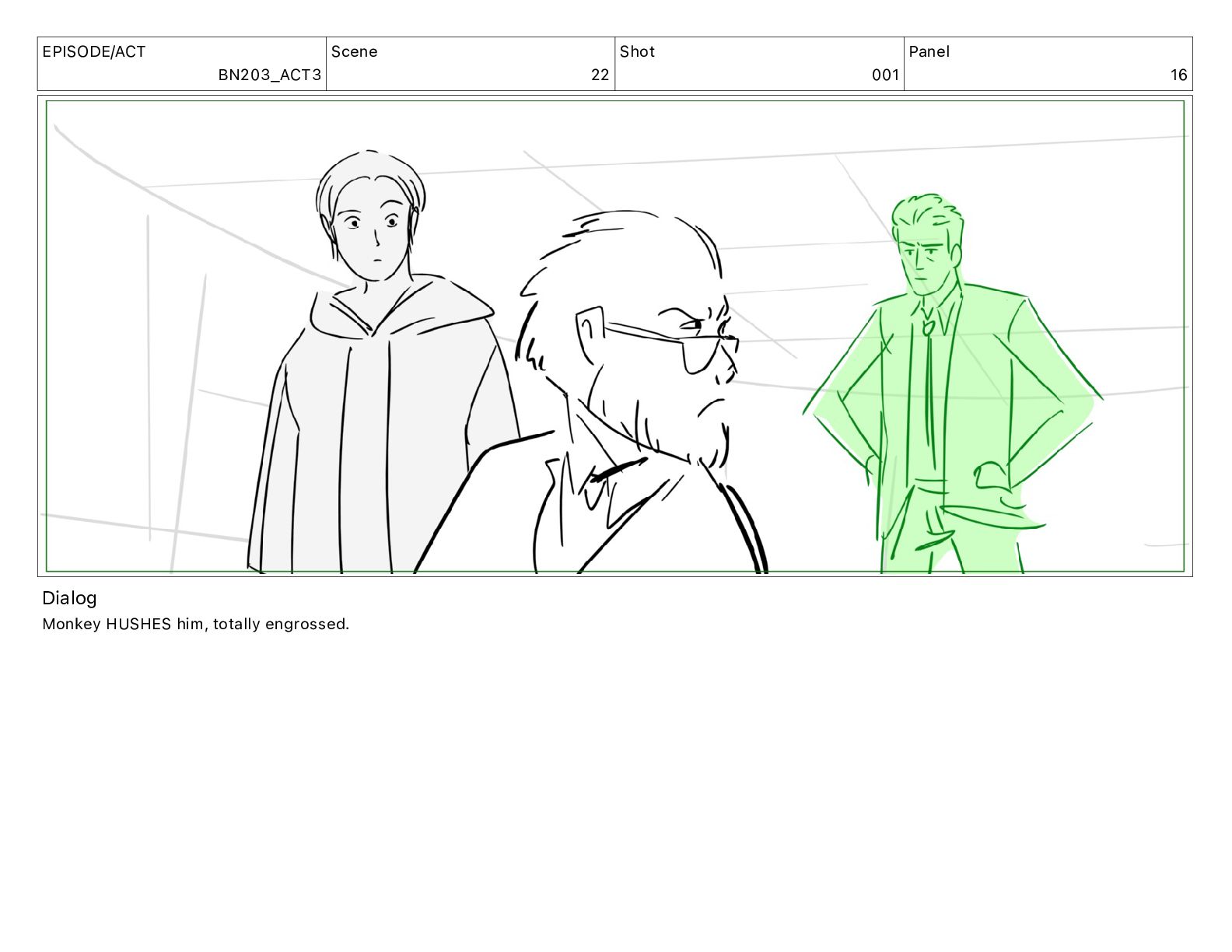Click the storyboard panel drawing
Image resolution: width=1232 pixels, height=952 pixels.
pos(615,336)
